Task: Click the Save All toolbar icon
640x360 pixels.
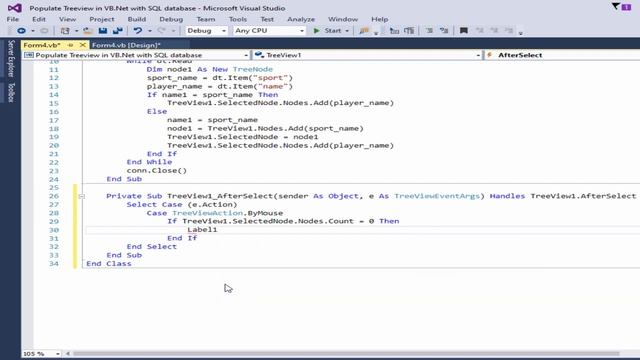Action: 118,31
